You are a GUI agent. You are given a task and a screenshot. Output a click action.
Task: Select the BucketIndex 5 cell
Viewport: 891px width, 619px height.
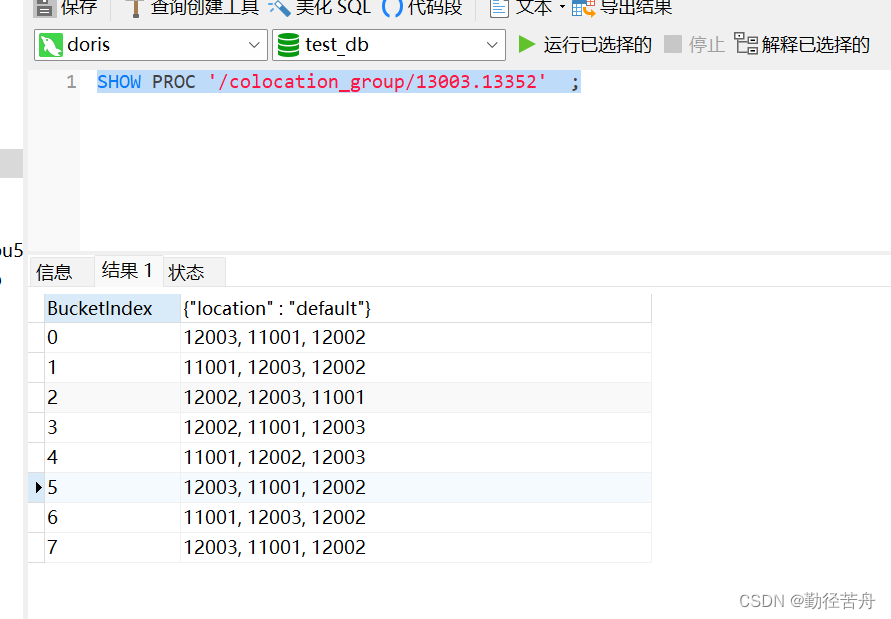pos(113,488)
